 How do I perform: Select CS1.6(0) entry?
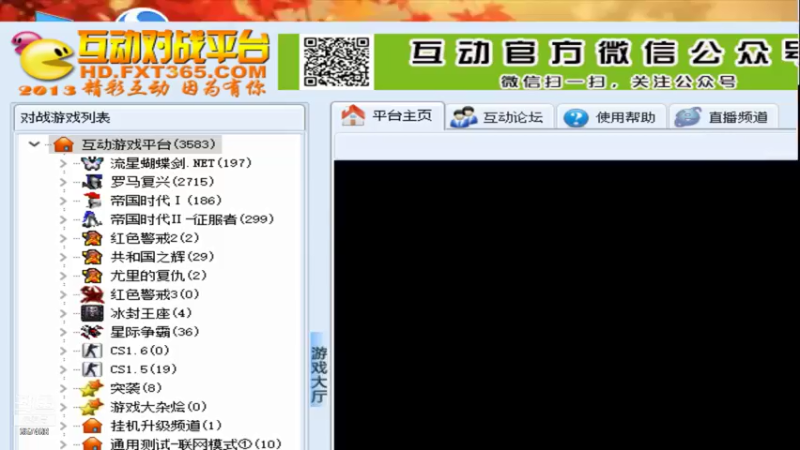[x=139, y=351]
